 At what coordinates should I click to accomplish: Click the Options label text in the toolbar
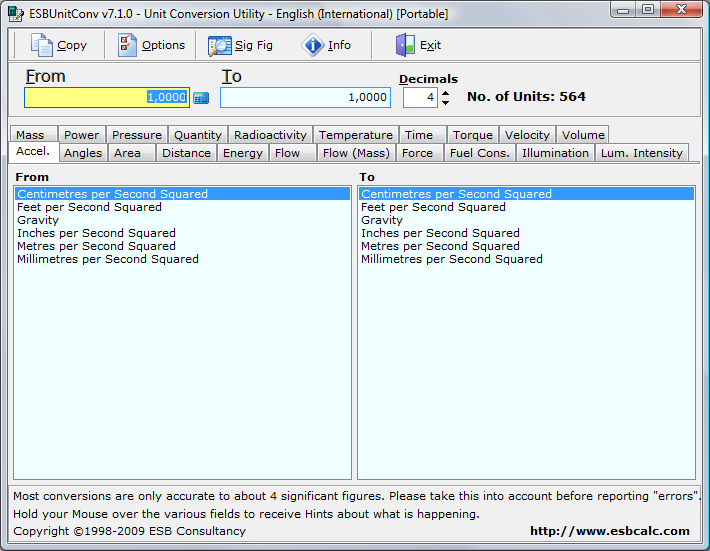pyautogui.click(x=163, y=45)
